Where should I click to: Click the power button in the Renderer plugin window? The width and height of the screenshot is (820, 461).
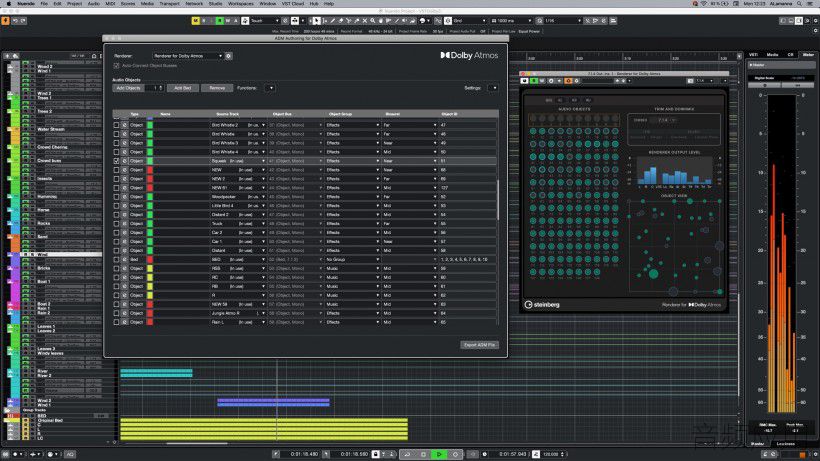(x=525, y=81)
